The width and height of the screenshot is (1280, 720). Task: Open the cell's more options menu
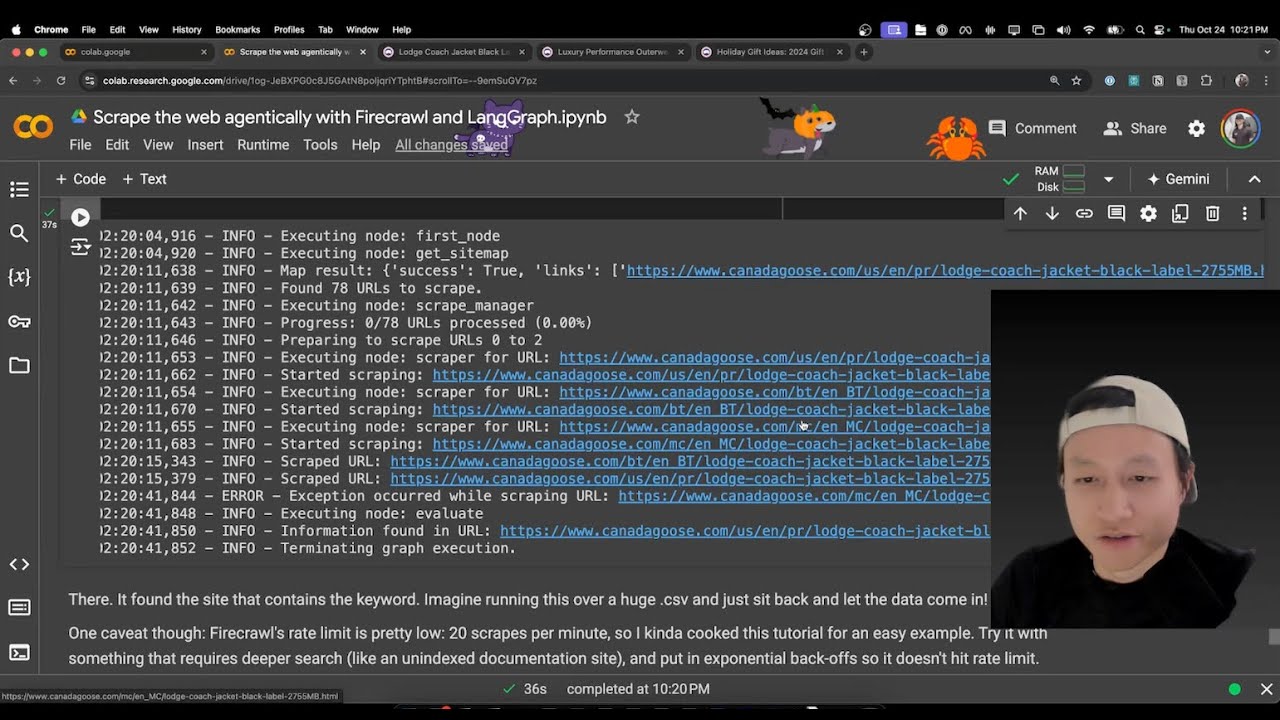1244,213
